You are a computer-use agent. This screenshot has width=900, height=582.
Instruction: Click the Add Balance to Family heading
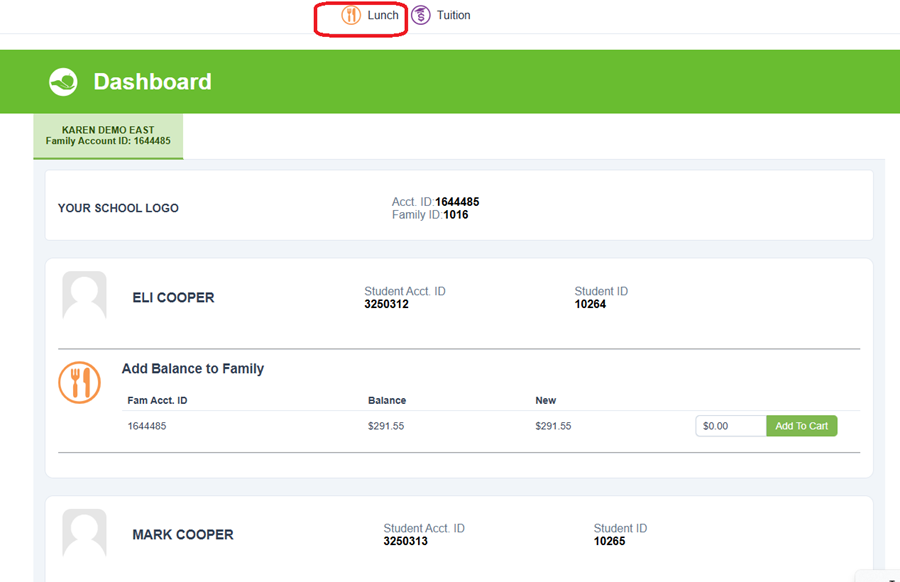[193, 369]
